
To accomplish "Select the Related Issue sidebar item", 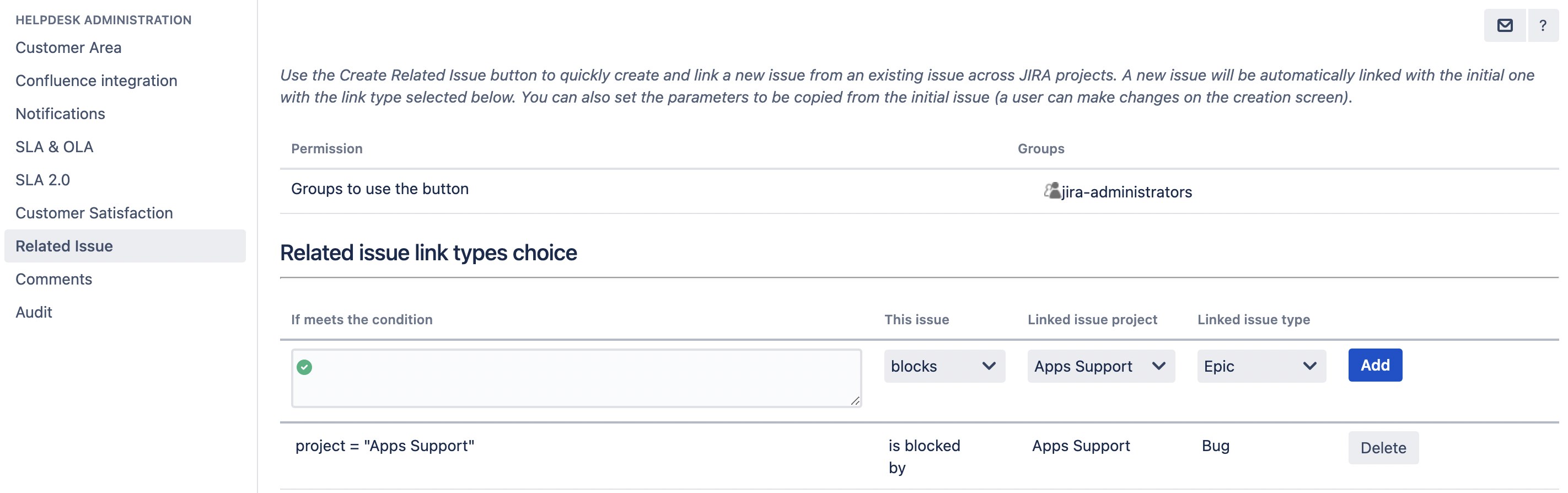I will tap(64, 246).
